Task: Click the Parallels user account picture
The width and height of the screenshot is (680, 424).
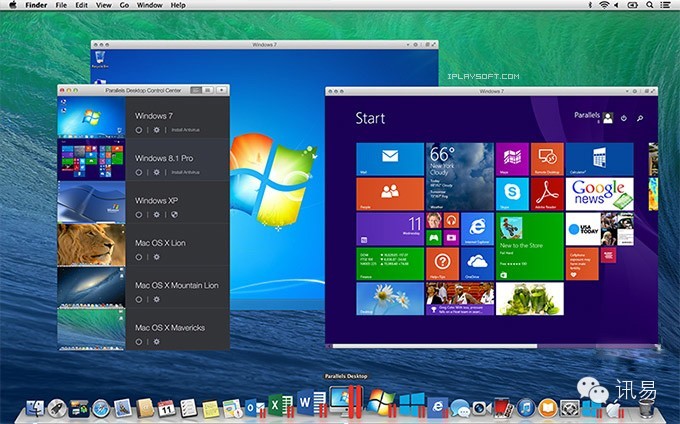Action: (608, 118)
